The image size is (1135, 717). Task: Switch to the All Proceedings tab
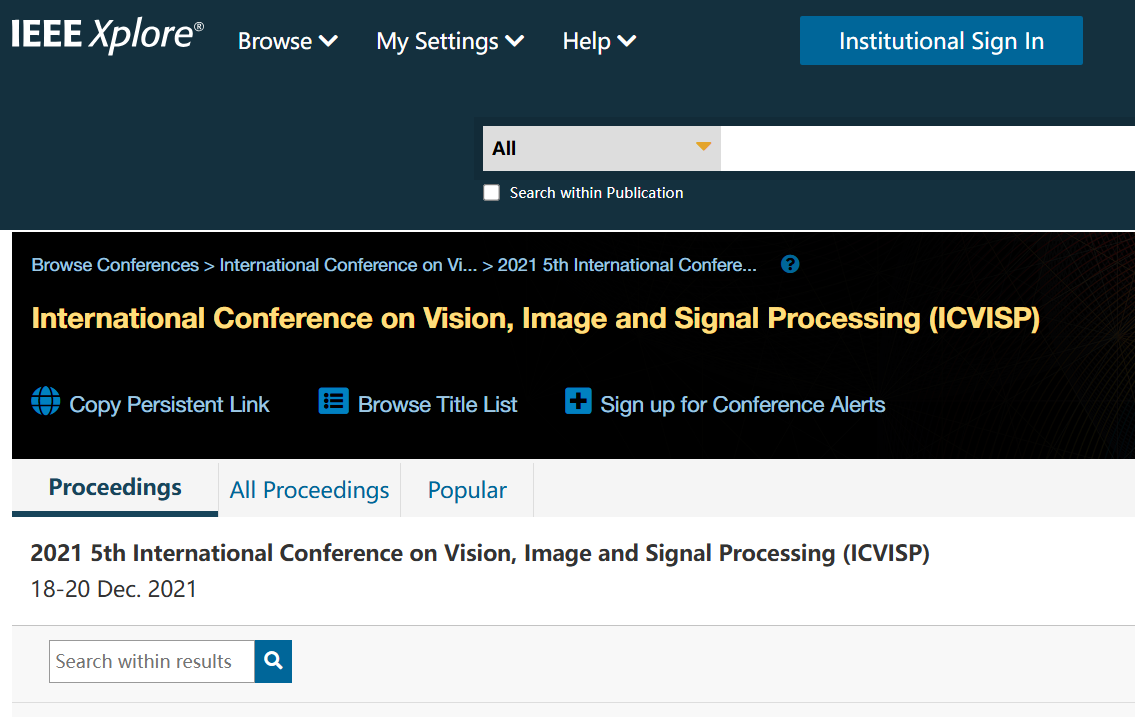[x=309, y=490]
